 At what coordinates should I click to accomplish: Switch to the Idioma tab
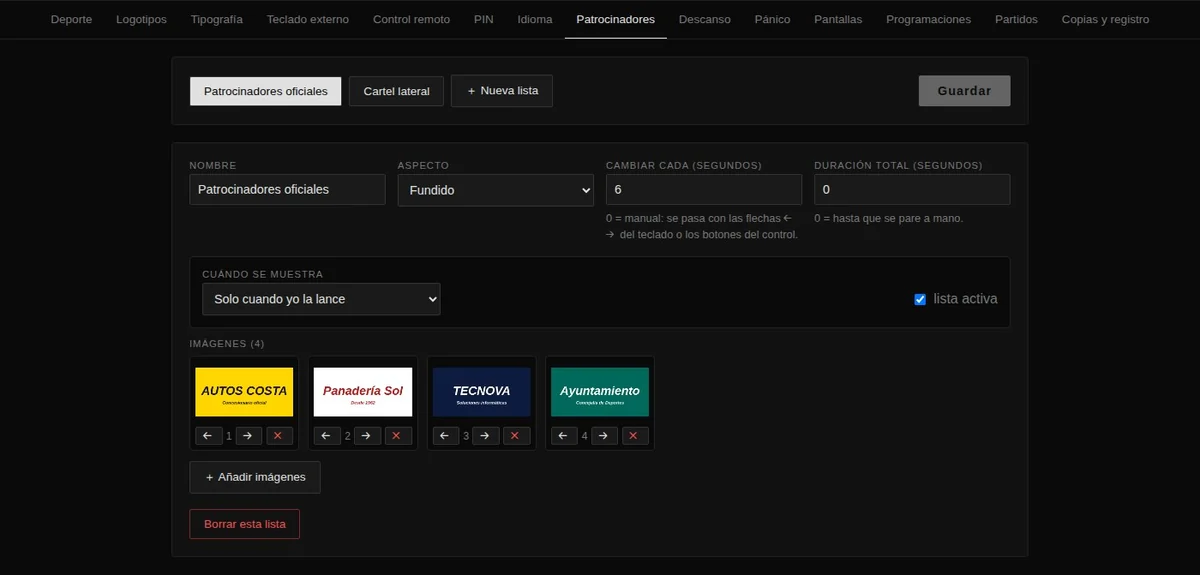[535, 19]
